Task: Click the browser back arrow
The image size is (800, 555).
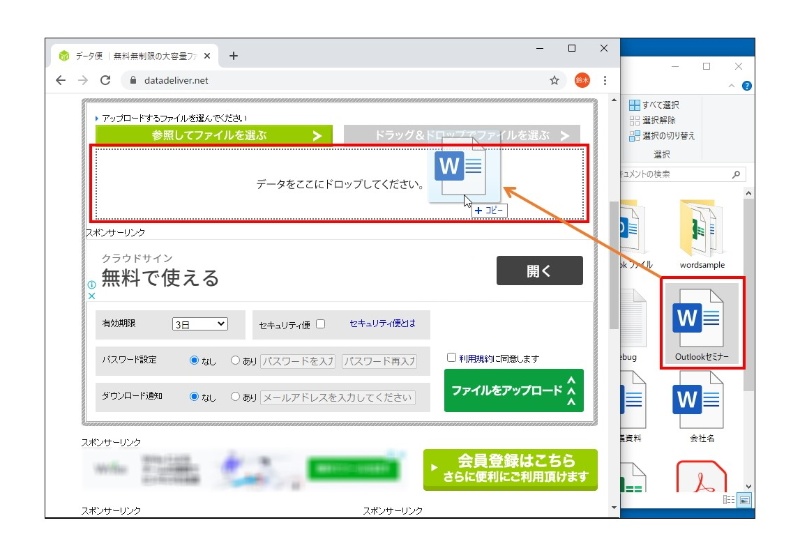Action: (x=61, y=80)
